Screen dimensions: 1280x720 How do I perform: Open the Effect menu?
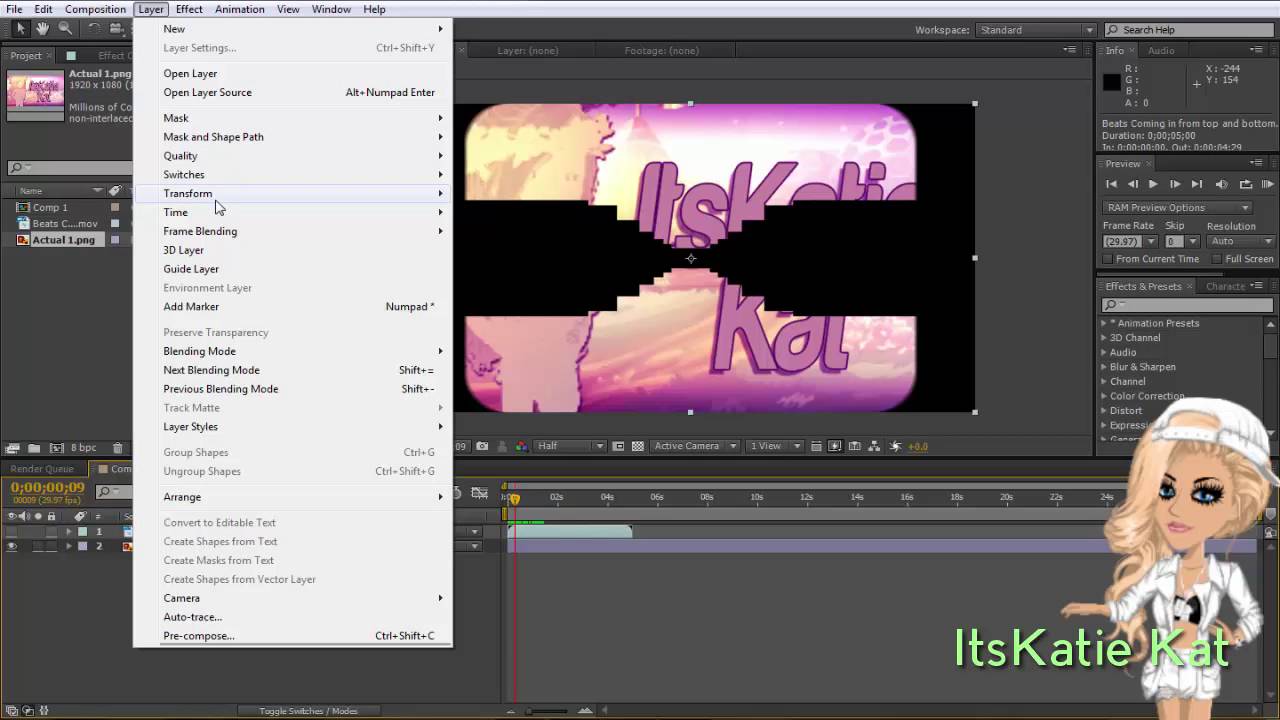coord(189,9)
